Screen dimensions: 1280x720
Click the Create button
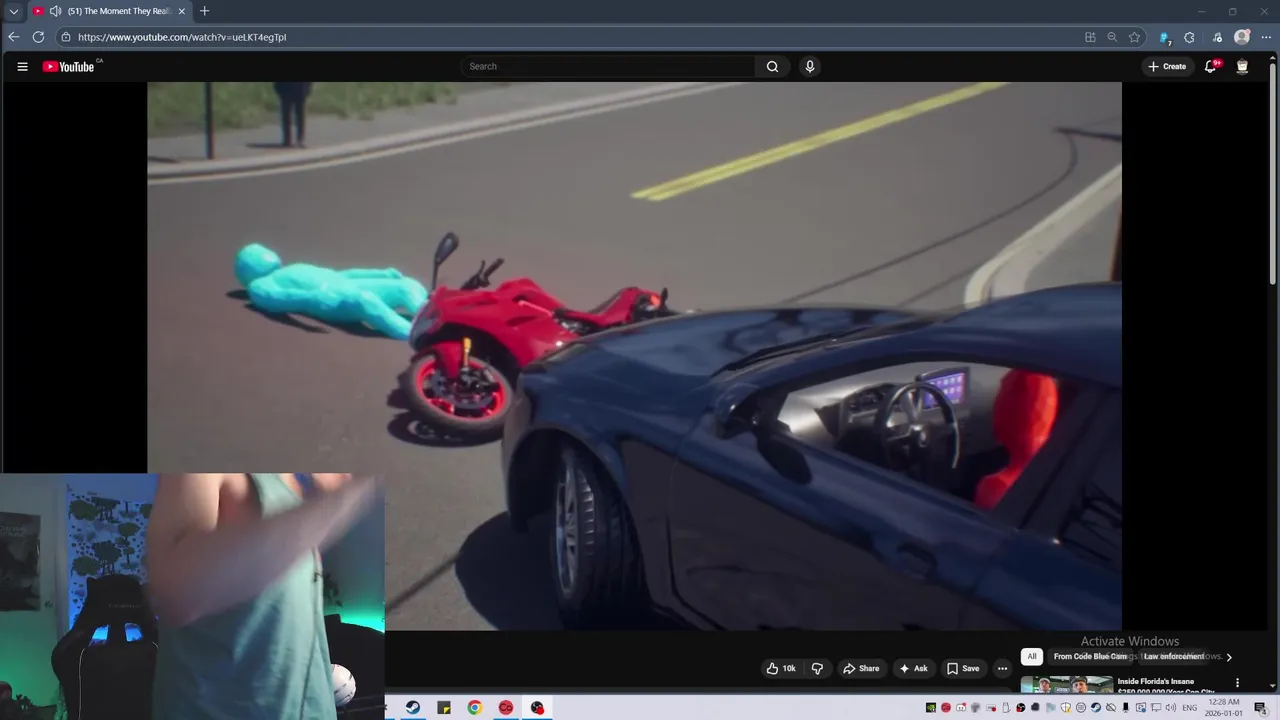[x=1167, y=67]
